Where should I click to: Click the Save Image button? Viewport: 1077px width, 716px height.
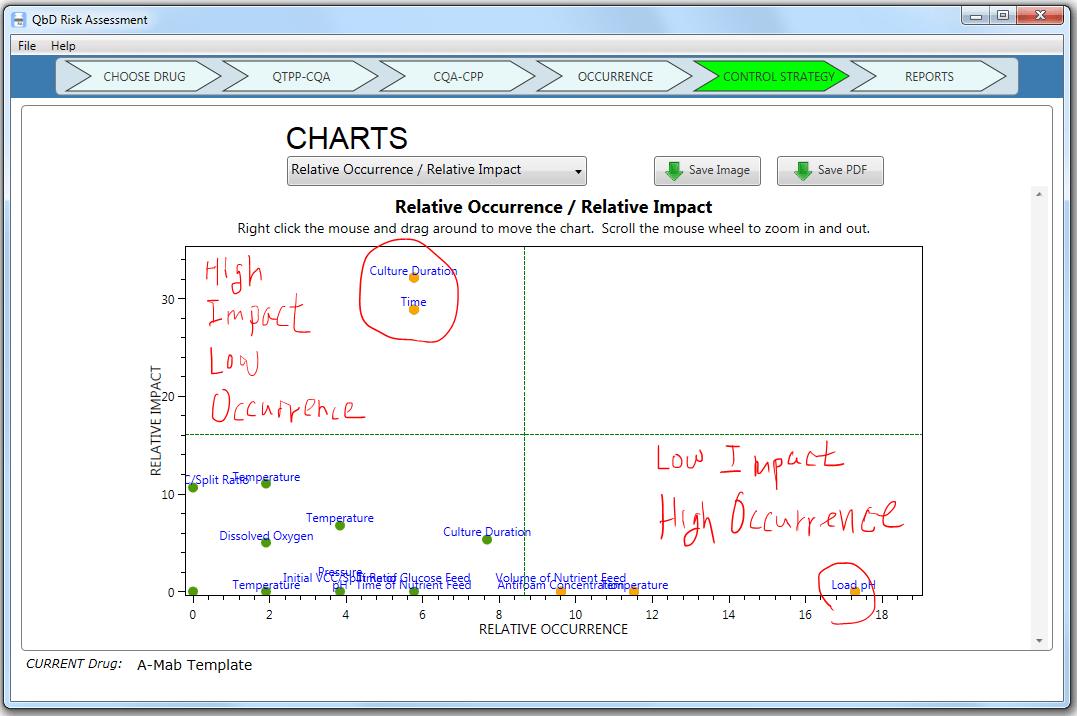(707, 170)
